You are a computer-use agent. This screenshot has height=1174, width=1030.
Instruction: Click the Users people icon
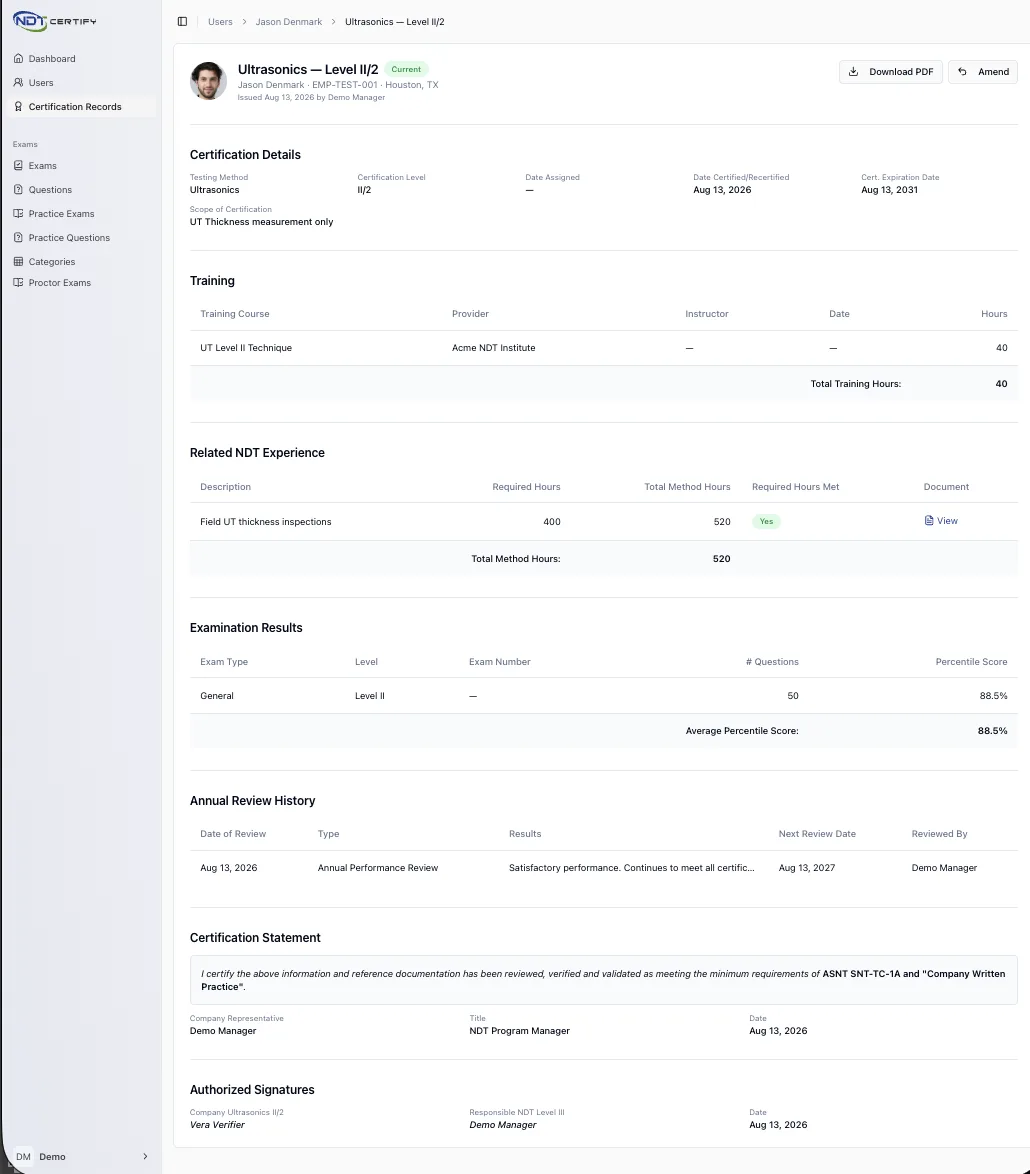19,82
